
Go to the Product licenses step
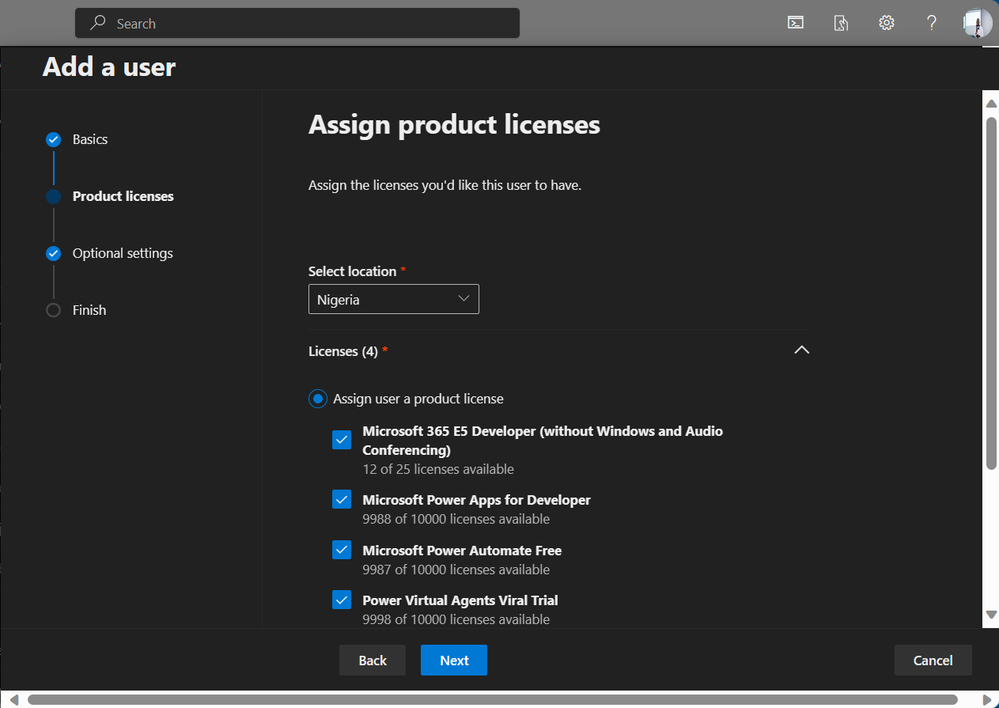pos(123,197)
